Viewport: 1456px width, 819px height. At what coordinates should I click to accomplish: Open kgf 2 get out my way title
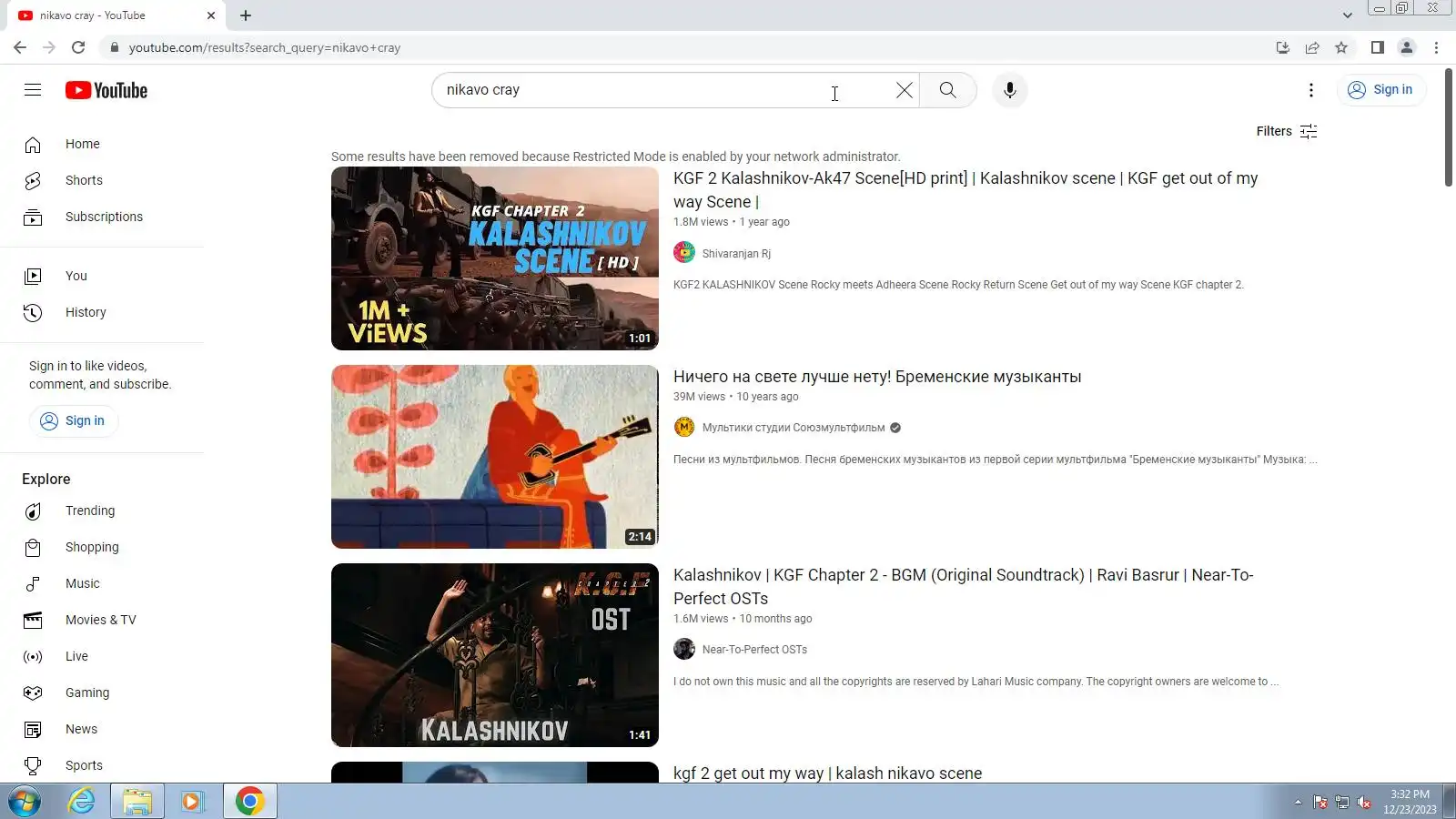[x=827, y=773]
